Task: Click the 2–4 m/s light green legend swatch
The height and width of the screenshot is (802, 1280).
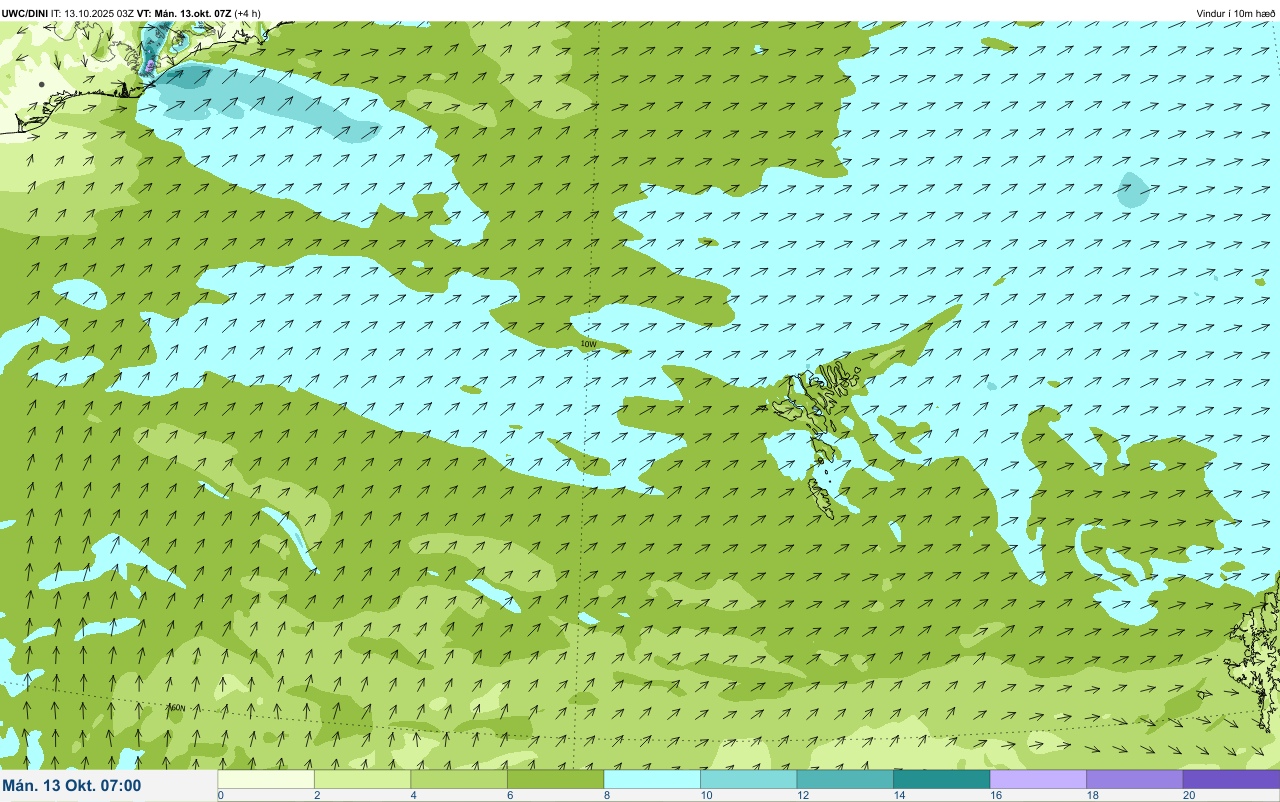Action: [362, 779]
